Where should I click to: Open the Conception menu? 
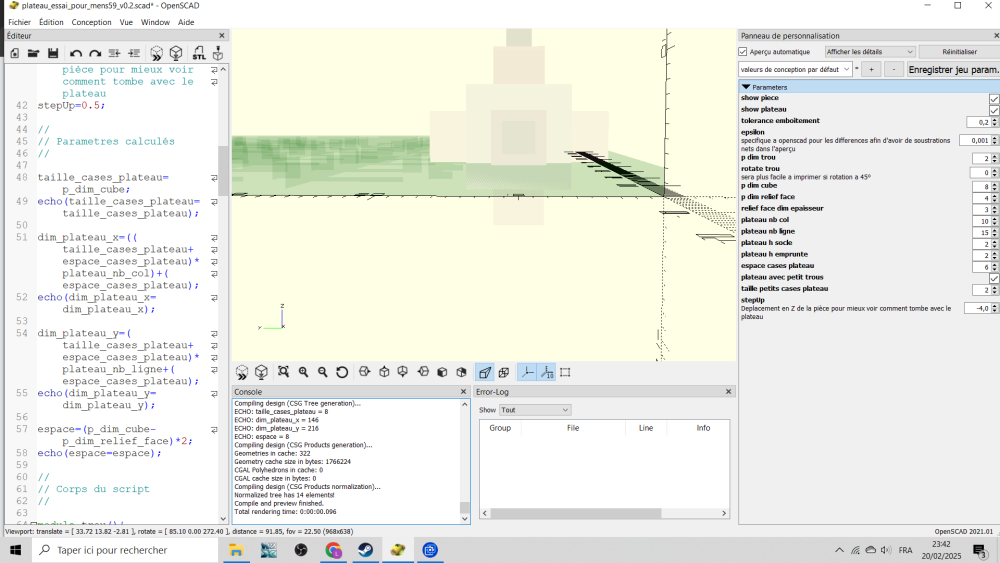(x=91, y=22)
